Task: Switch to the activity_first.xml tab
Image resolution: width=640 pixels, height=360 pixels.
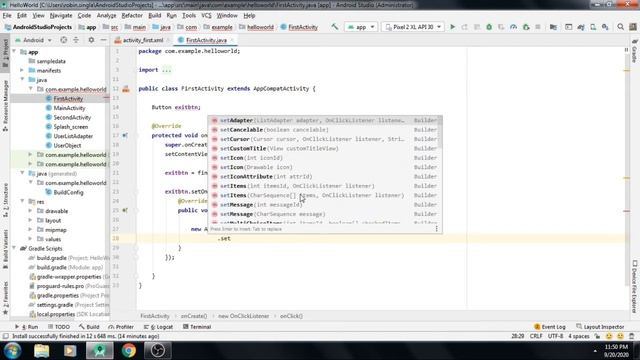Action: click(x=142, y=40)
